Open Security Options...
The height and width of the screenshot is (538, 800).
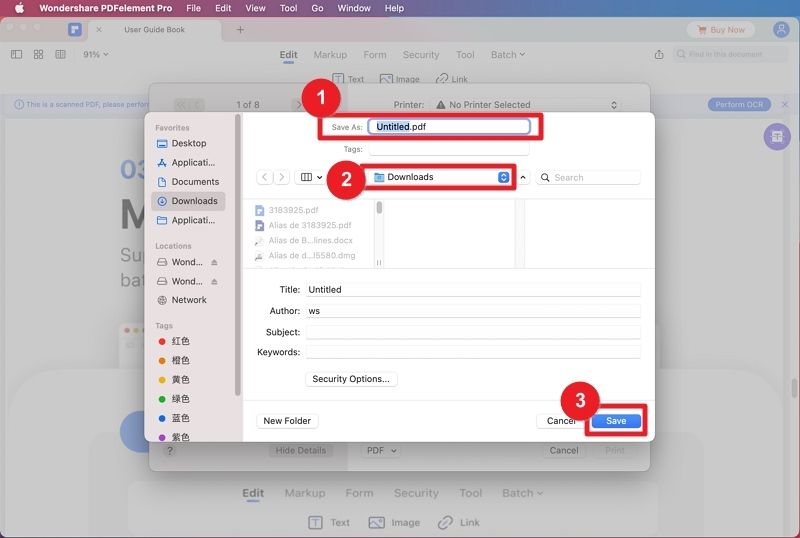tap(351, 379)
